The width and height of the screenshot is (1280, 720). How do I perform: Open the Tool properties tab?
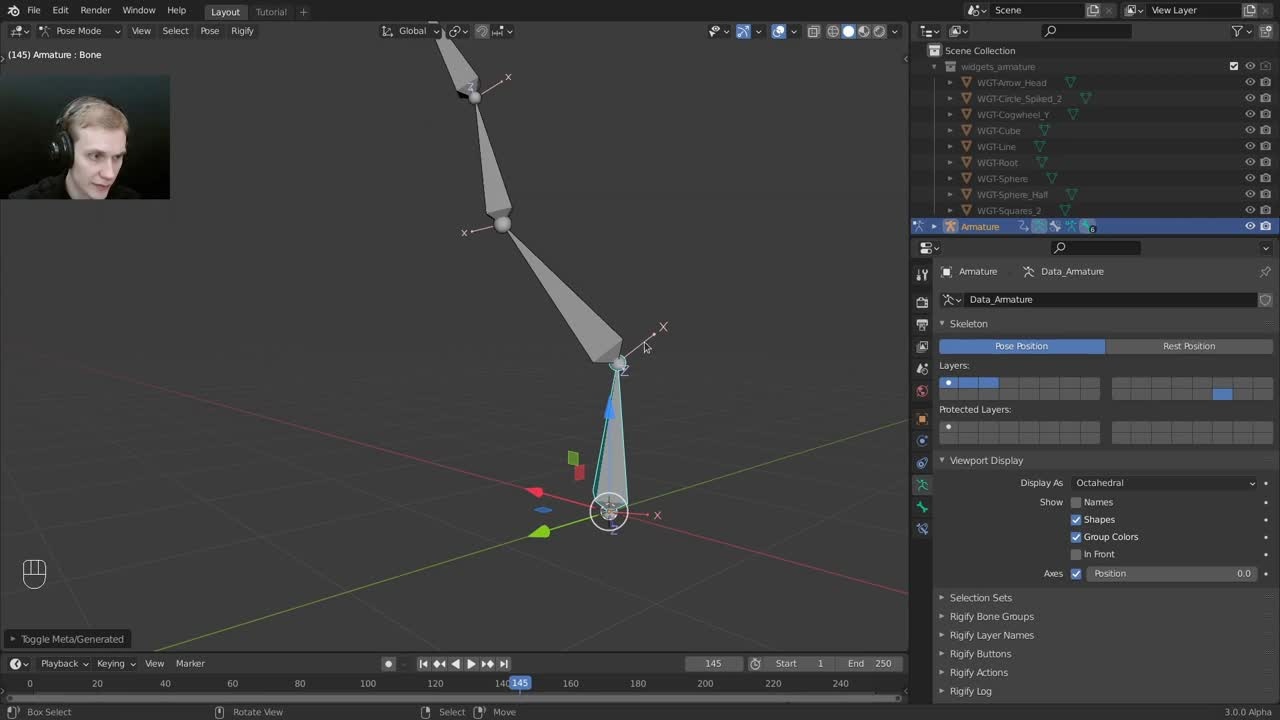coord(922,275)
